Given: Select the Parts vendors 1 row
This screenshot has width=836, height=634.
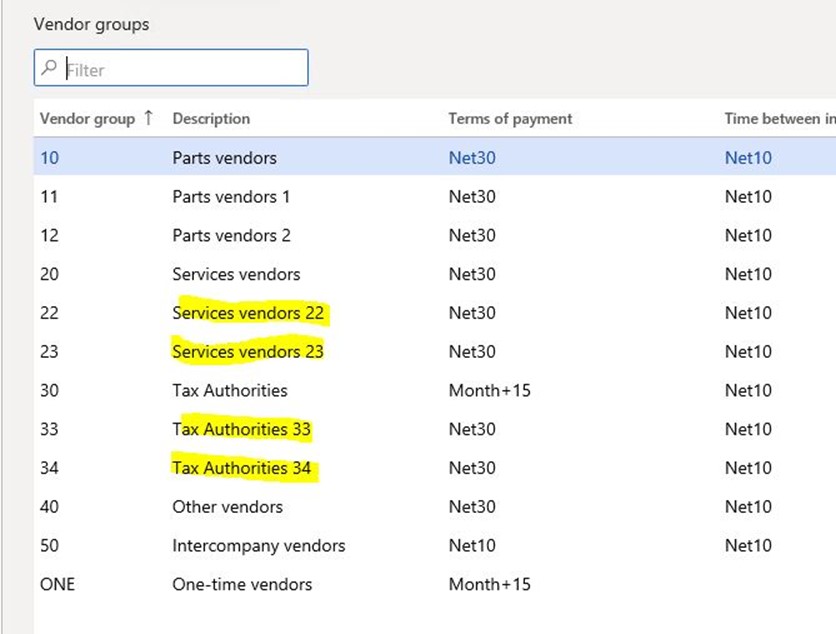Looking at the screenshot, I should [231, 196].
